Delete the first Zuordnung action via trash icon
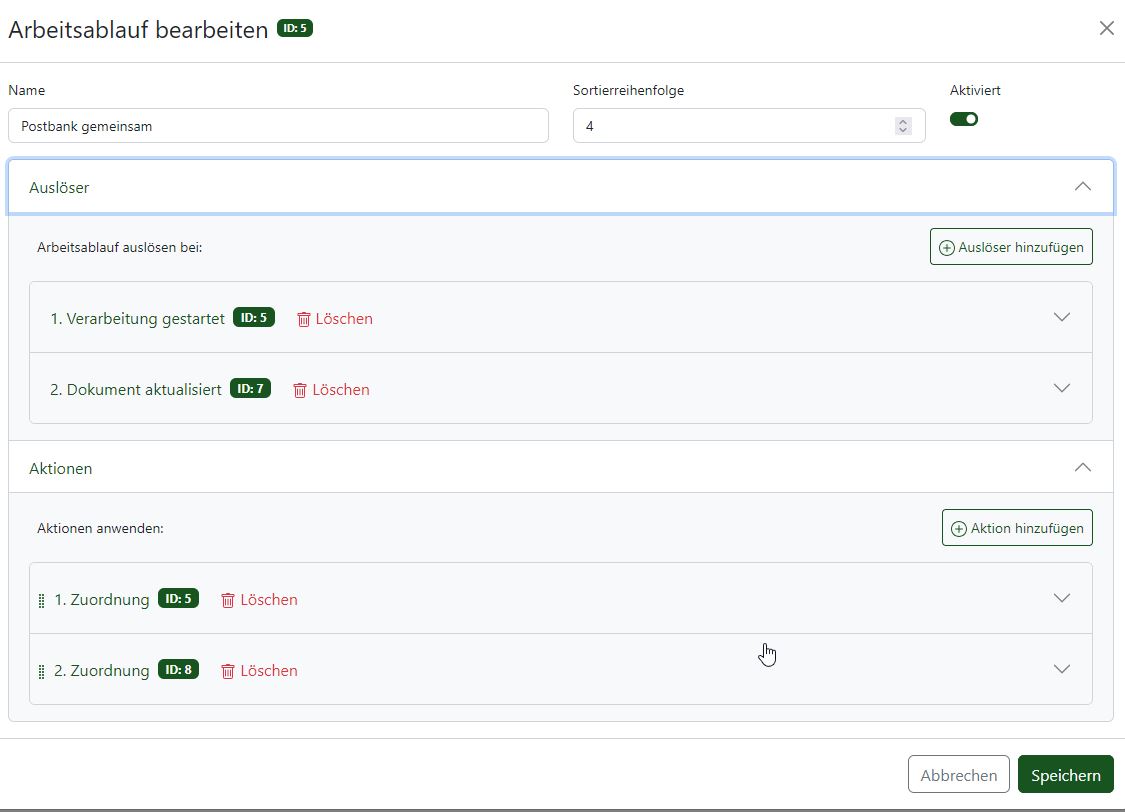Screen dimensions: 1125x812 tap(228, 600)
